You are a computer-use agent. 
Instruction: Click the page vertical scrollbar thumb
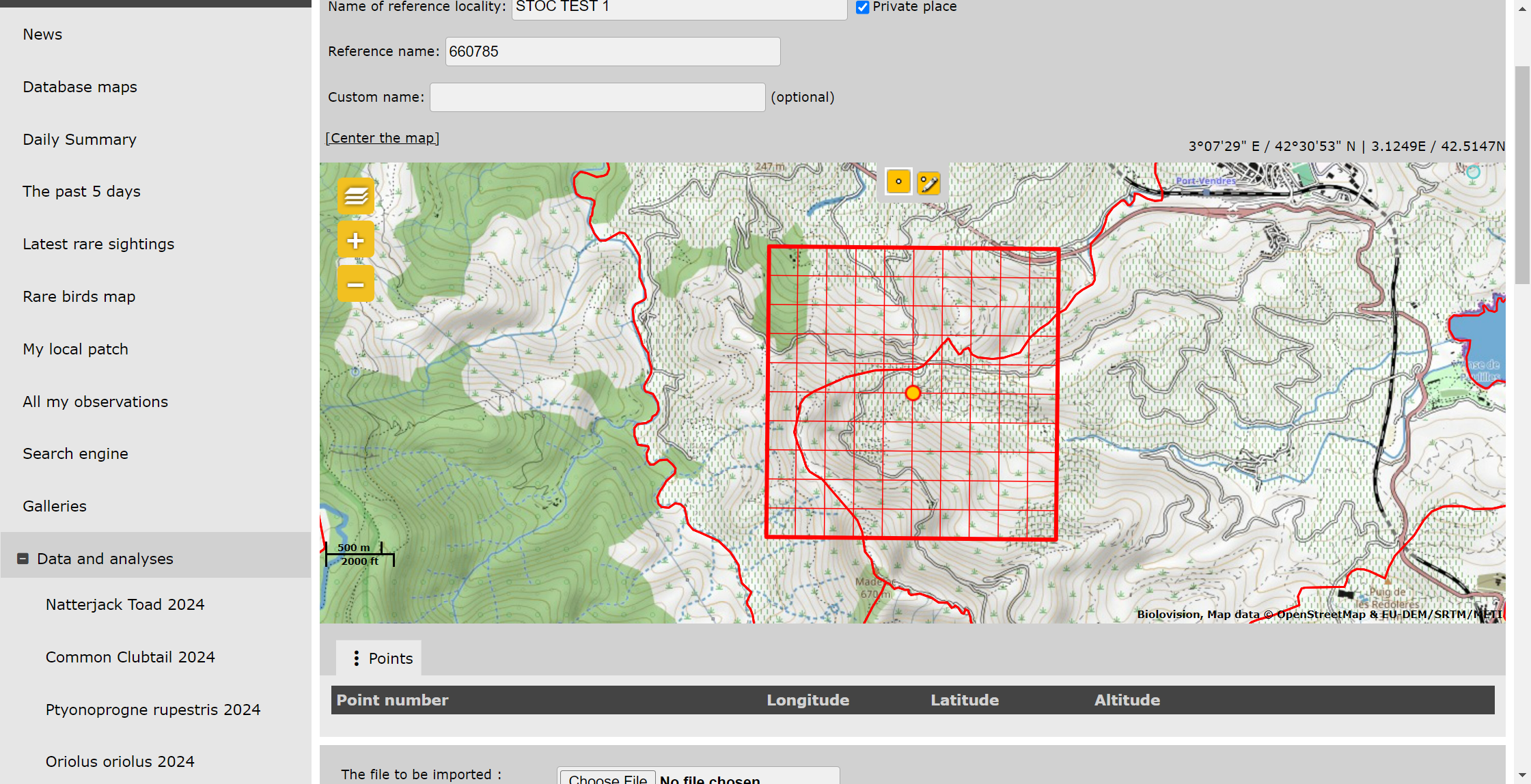coord(1522,174)
